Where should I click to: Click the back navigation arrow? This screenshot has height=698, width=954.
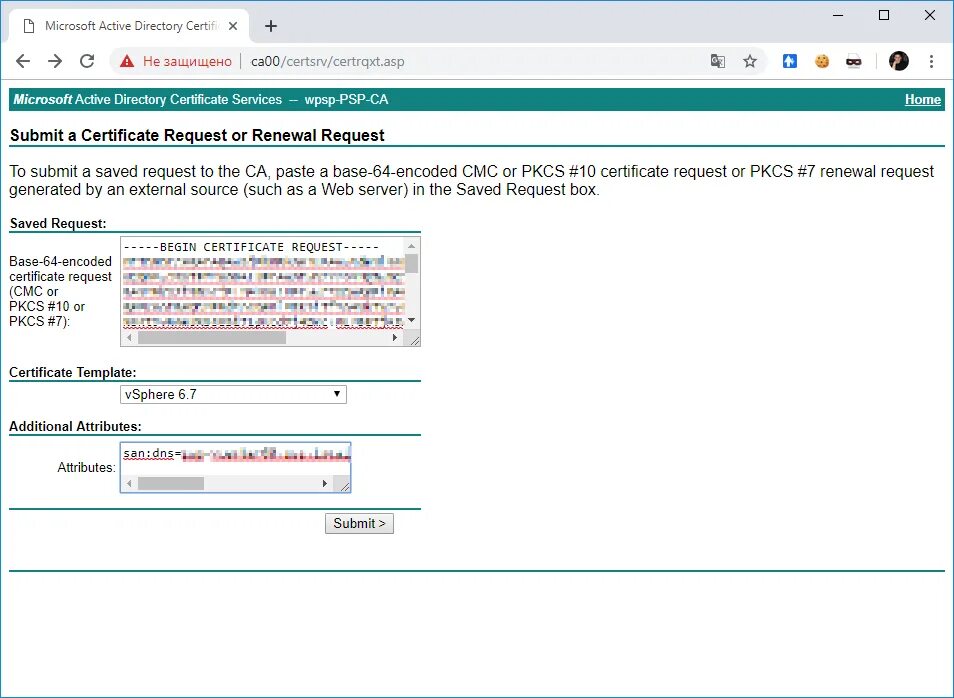23,61
